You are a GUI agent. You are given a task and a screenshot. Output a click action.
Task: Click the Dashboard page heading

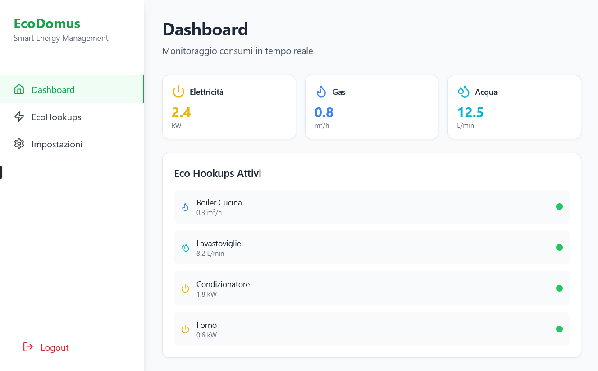point(205,29)
